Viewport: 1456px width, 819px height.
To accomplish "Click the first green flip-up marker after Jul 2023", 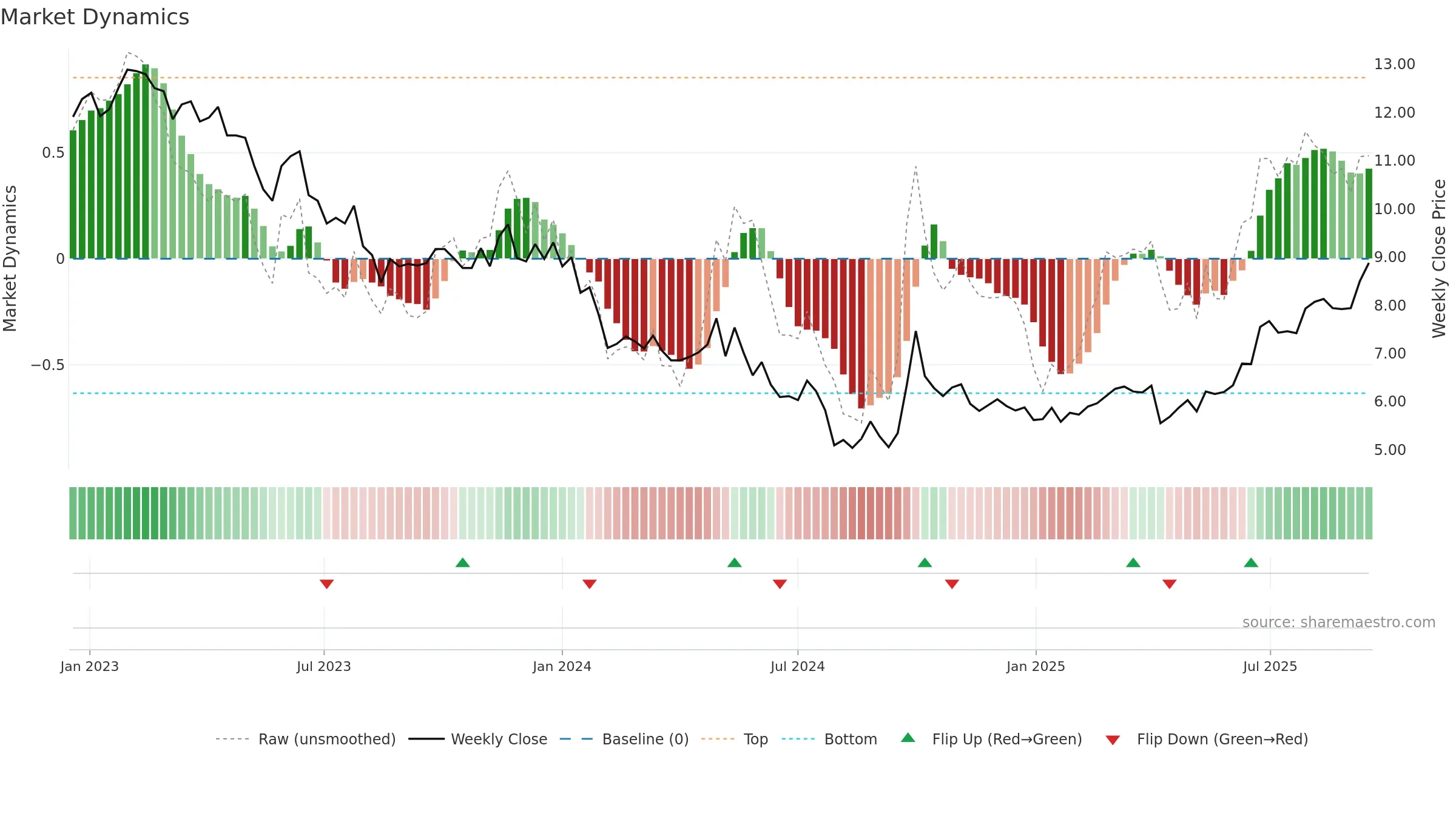I will pyautogui.click(x=463, y=562).
